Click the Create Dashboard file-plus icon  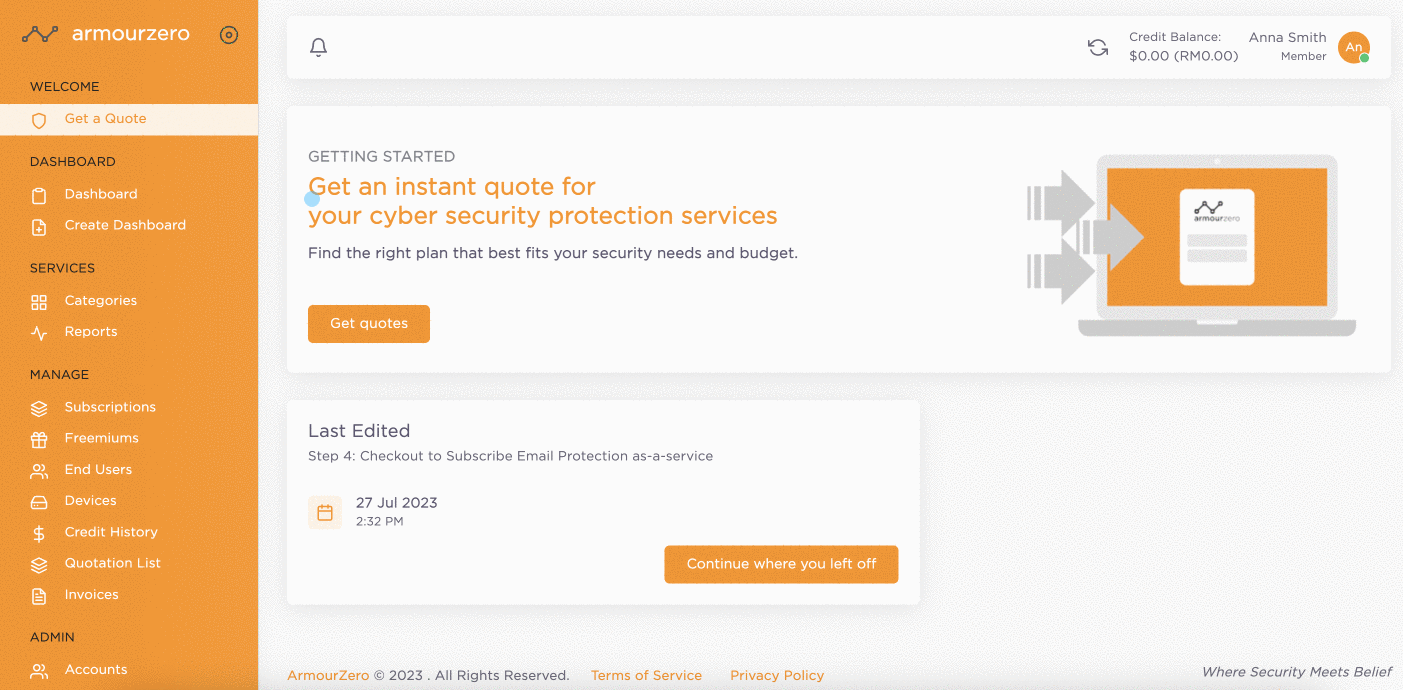coord(39,226)
